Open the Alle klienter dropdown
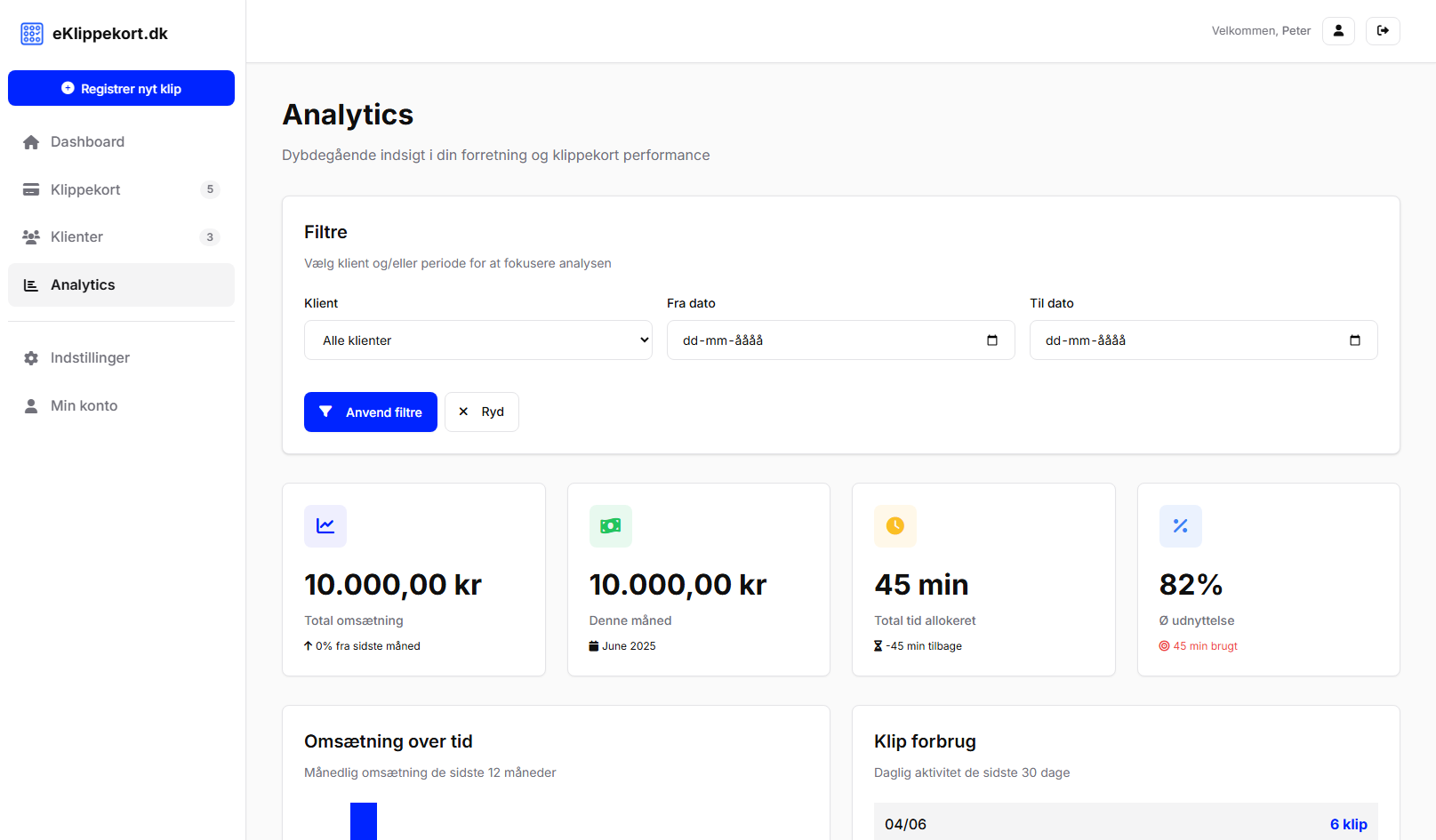Image resolution: width=1436 pixels, height=840 pixels. [x=477, y=340]
